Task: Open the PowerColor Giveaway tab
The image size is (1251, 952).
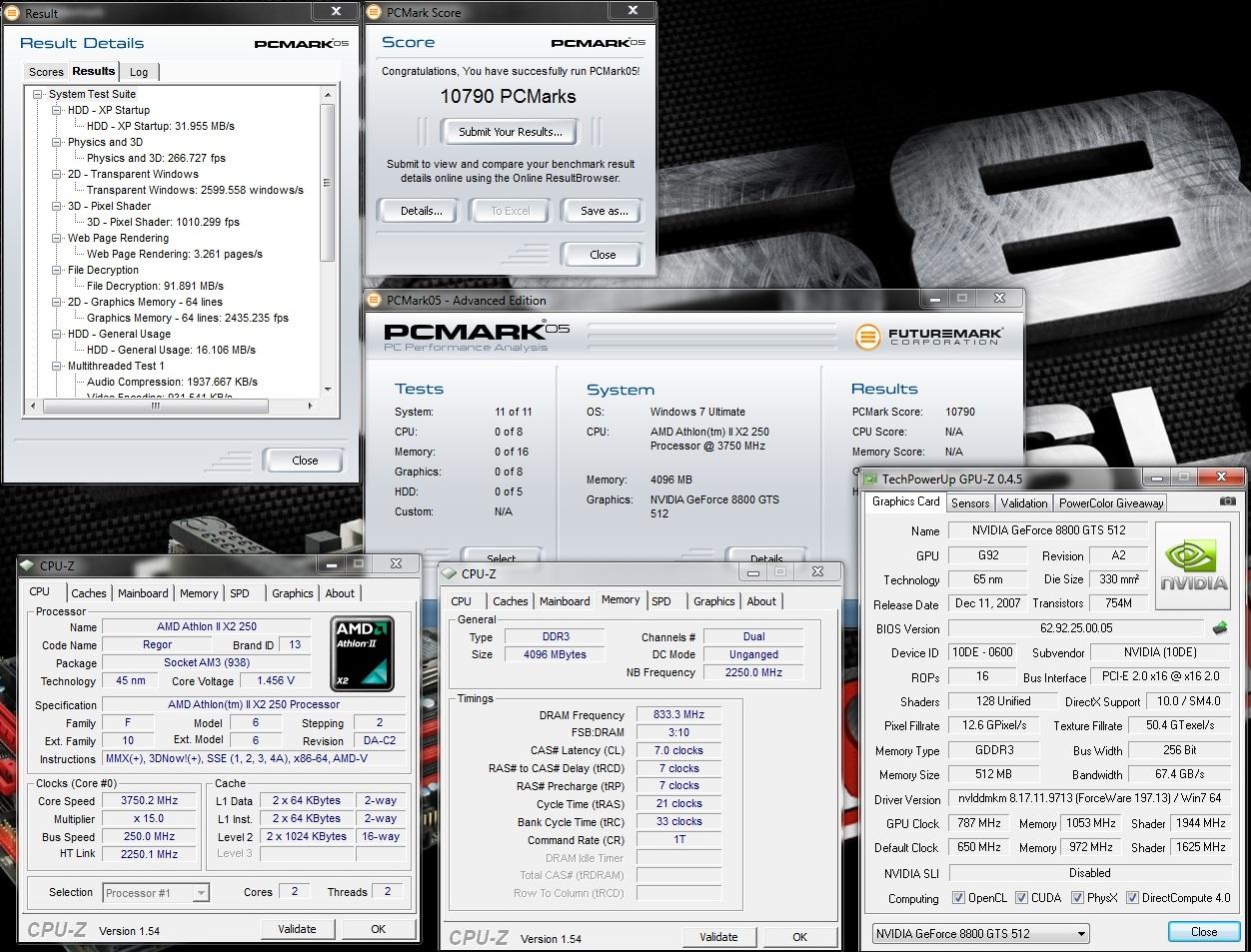Action: (x=1111, y=503)
